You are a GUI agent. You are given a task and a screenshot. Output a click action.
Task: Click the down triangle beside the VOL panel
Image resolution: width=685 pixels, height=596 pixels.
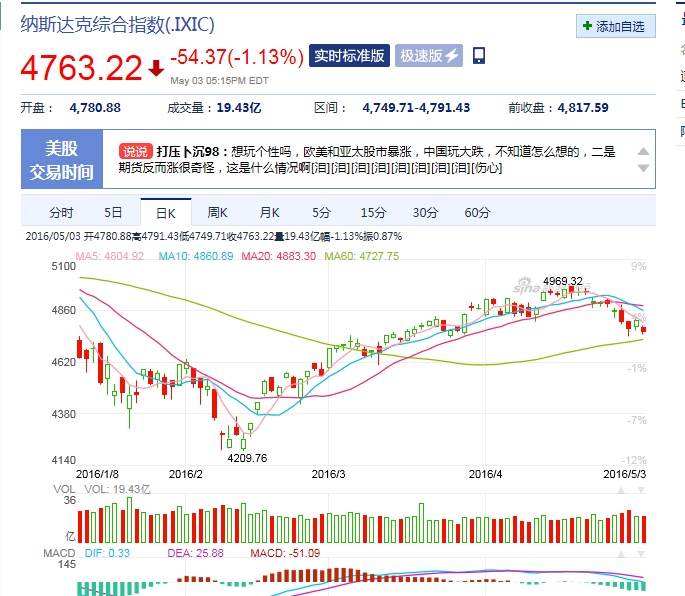[x=641, y=490]
